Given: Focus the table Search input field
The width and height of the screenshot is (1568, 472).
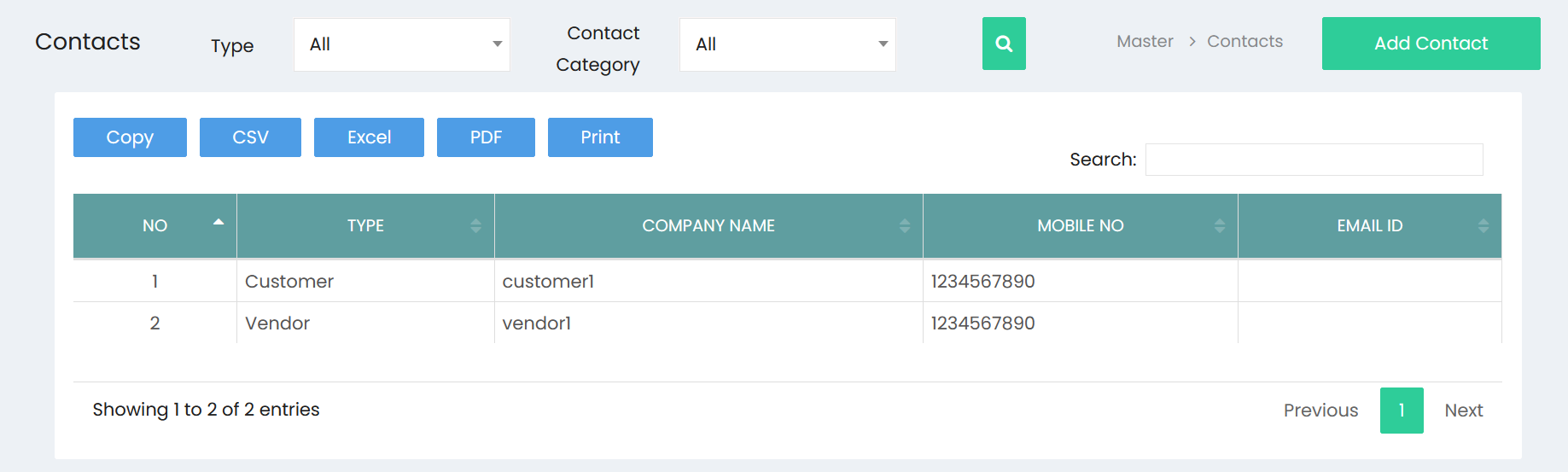Looking at the screenshot, I should pos(1314,160).
